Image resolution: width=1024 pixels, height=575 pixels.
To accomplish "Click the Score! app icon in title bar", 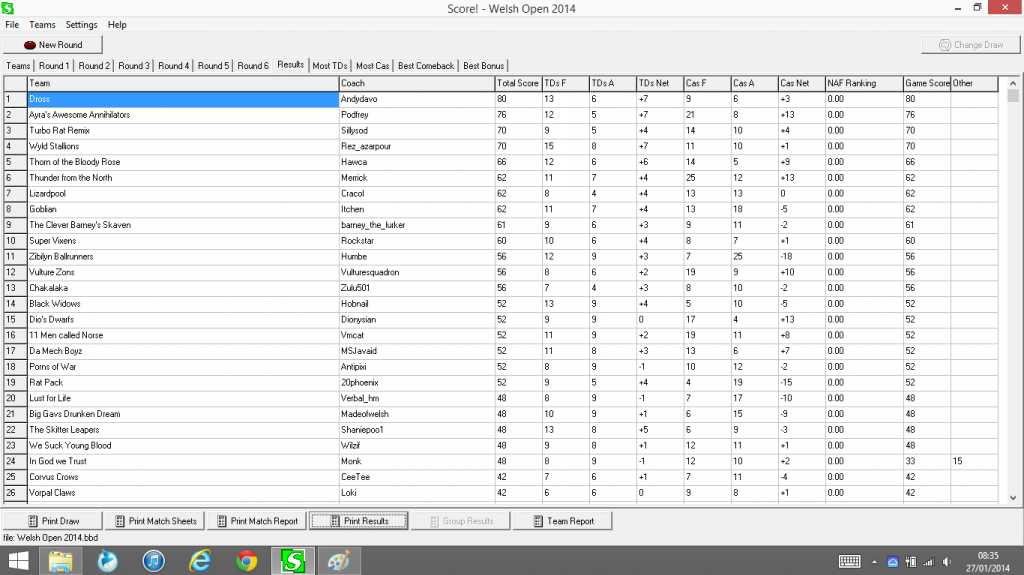I will point(8,8).
